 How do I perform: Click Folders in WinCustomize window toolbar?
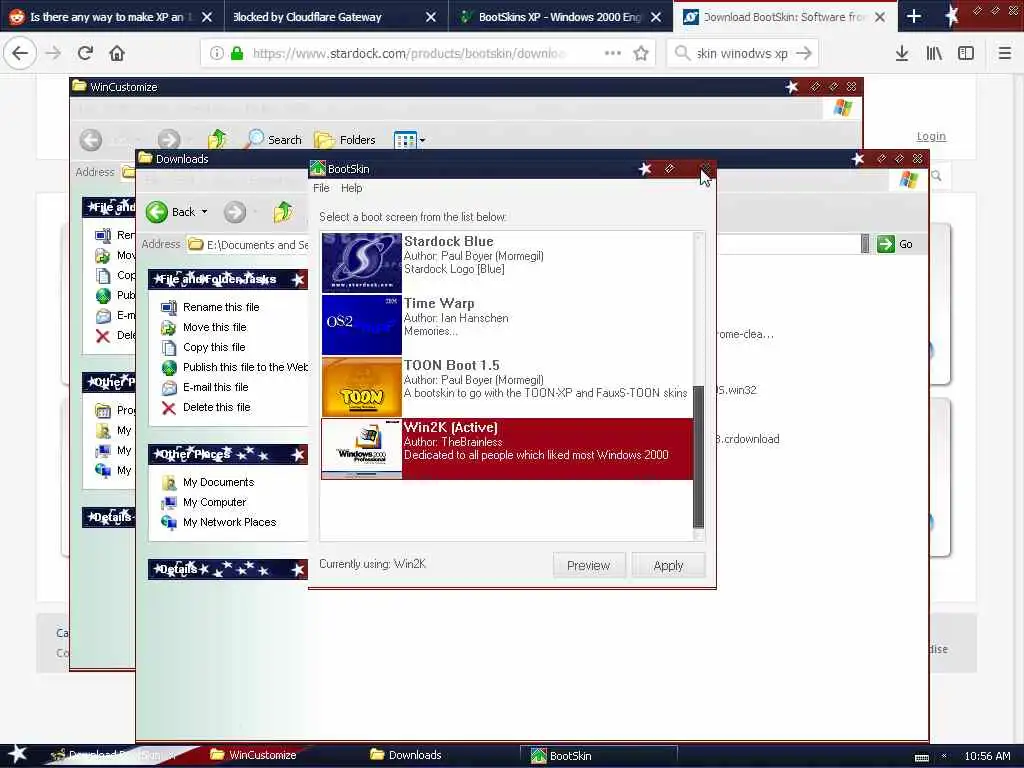(345, 140)
